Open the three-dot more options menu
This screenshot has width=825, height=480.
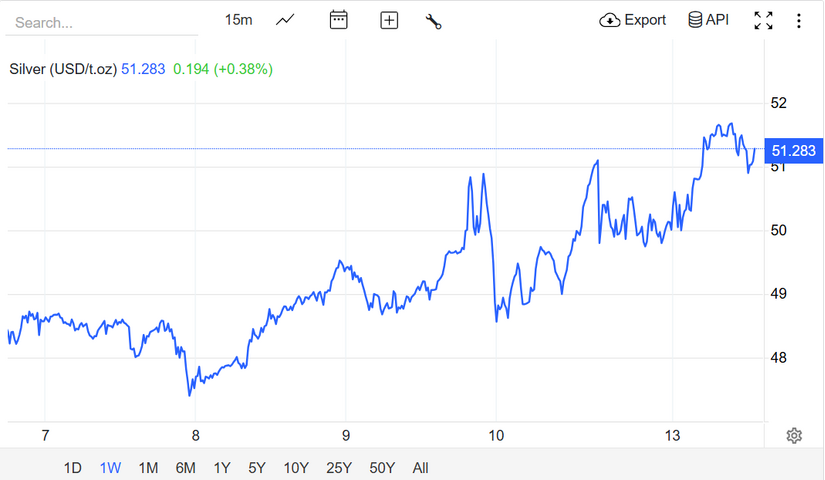tap(799, 20)
